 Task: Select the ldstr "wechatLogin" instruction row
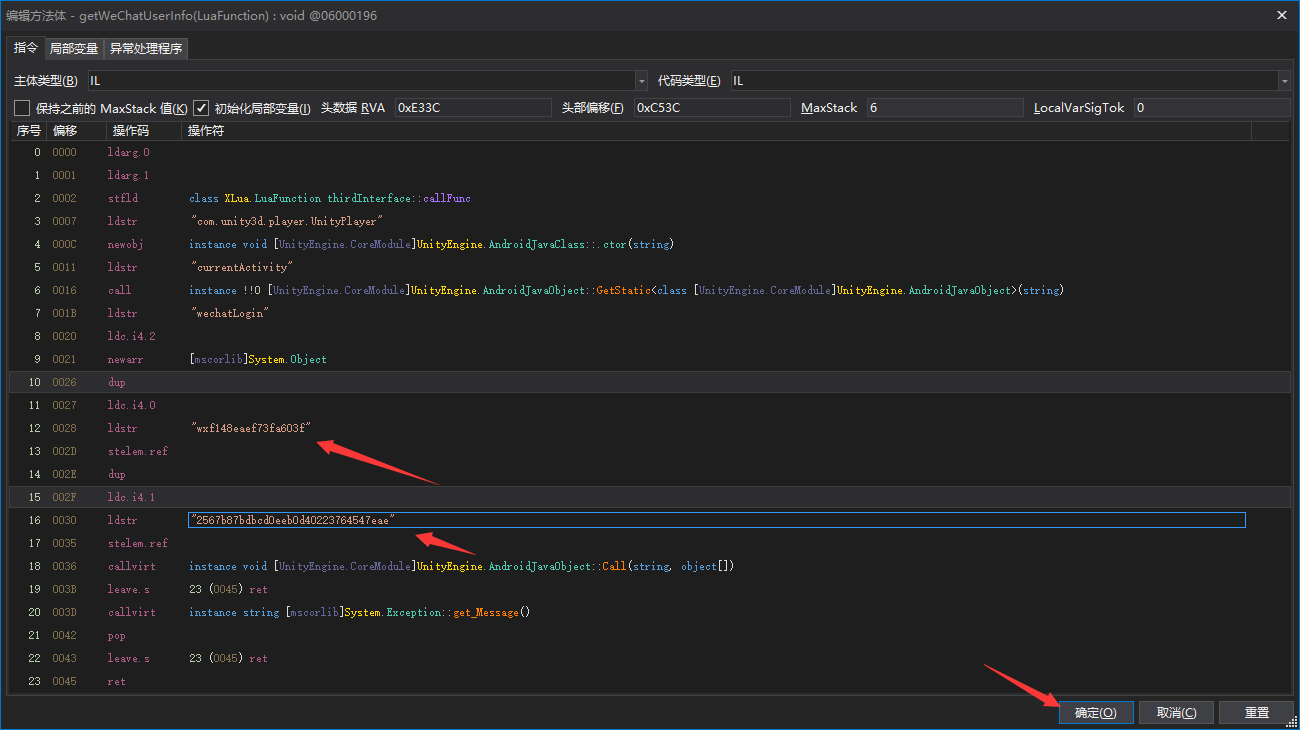[x=124, y=313]
